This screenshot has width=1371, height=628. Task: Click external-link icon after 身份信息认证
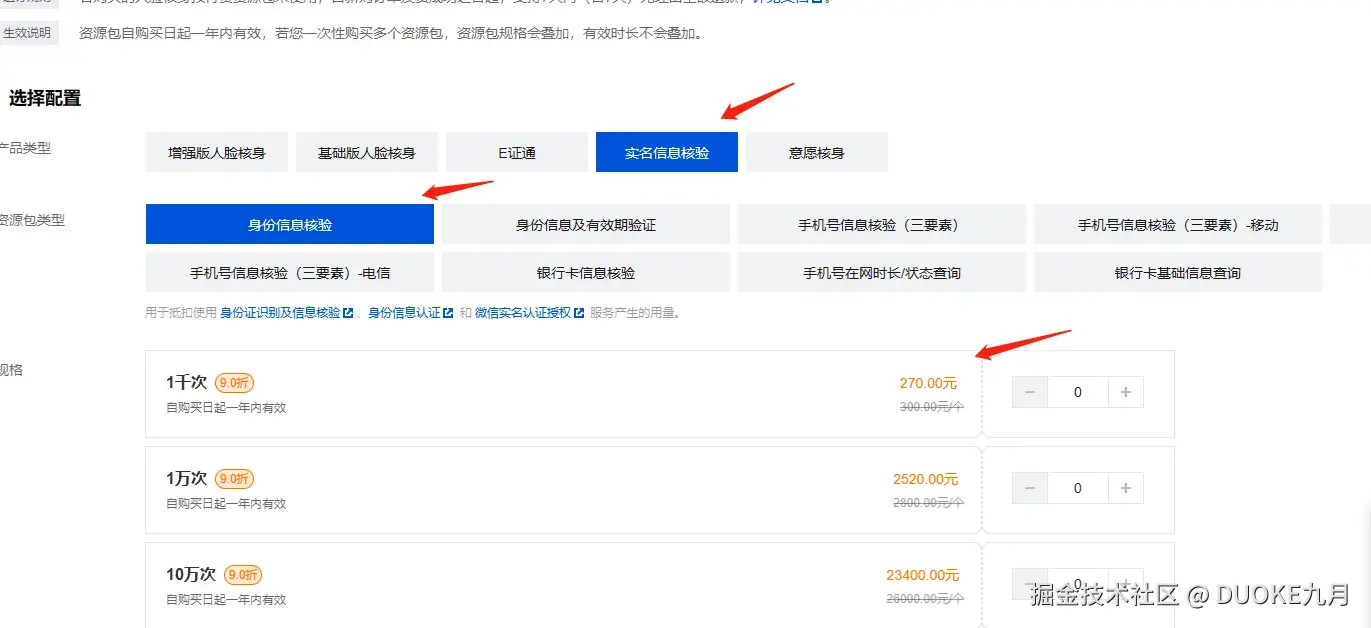(448, 313)
